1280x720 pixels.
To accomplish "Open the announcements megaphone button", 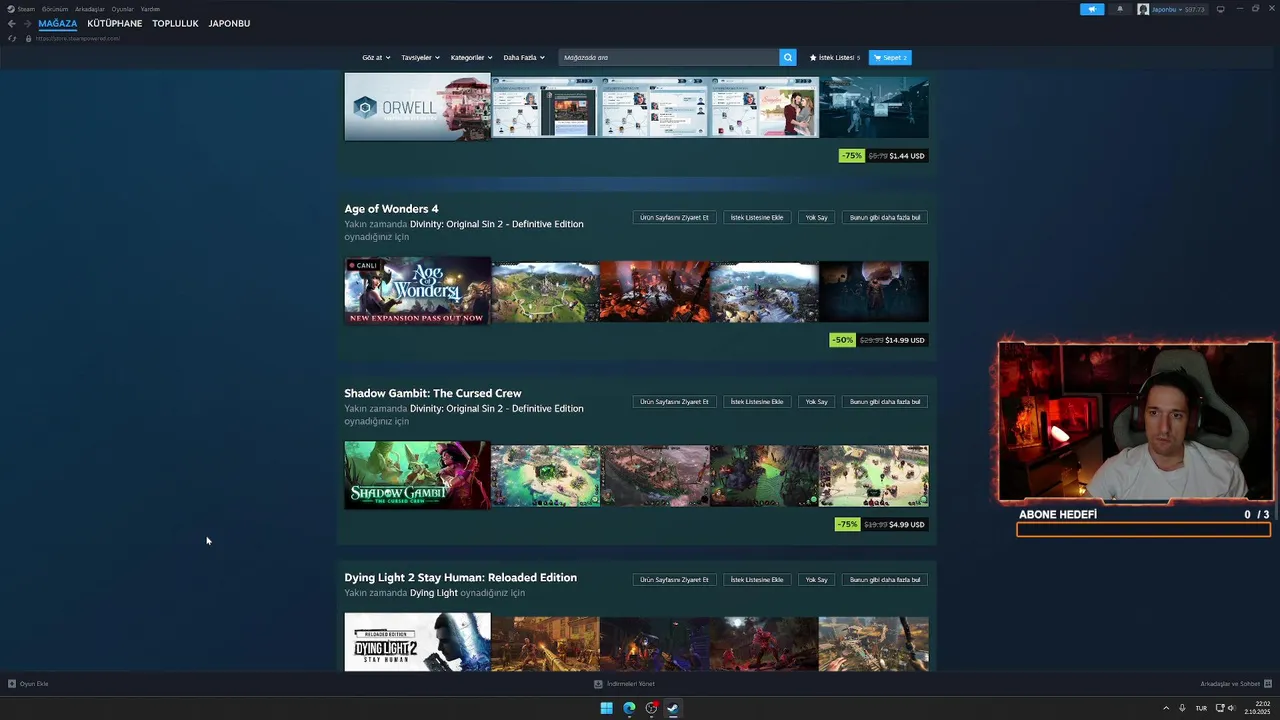I will [1092, 9].
